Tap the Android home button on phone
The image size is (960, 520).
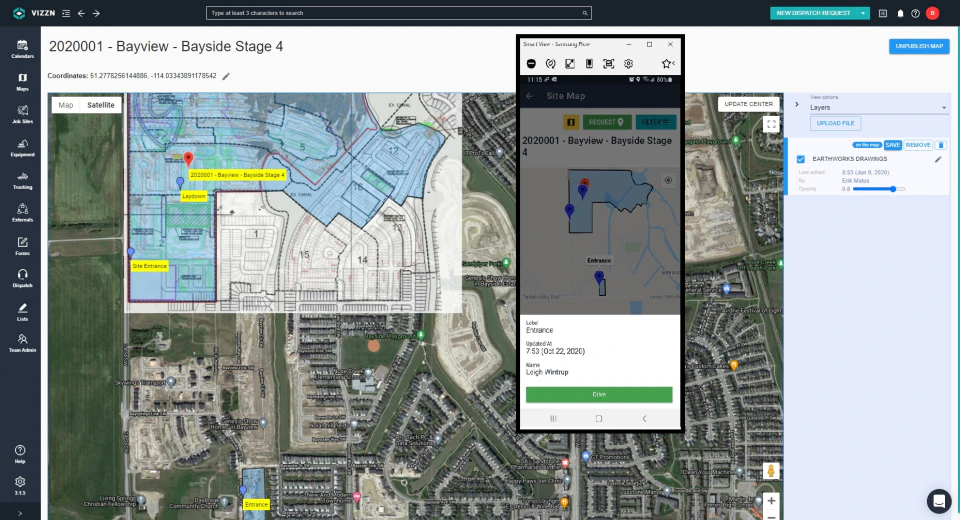click(599, 419)
